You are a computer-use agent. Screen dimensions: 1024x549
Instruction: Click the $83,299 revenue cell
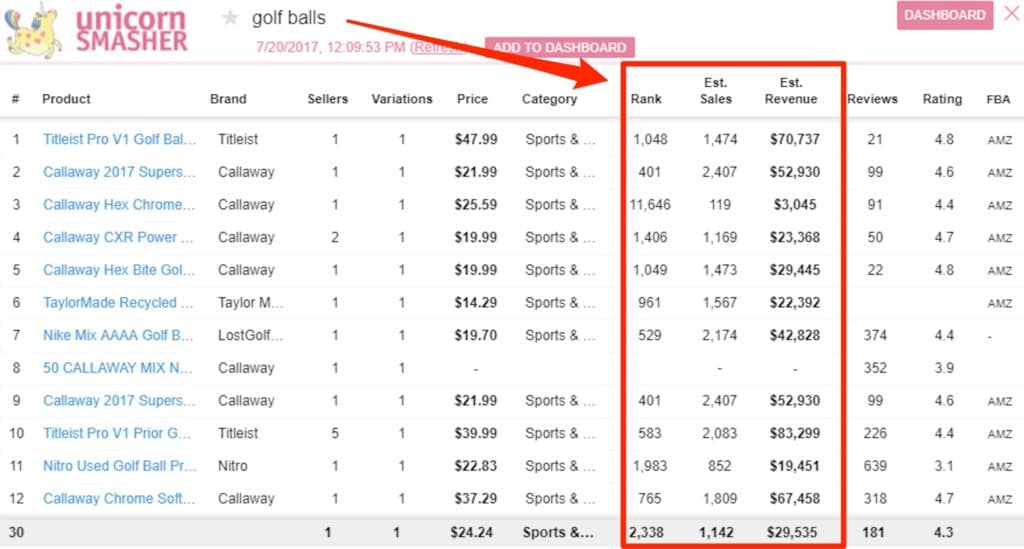click(795, 433)
